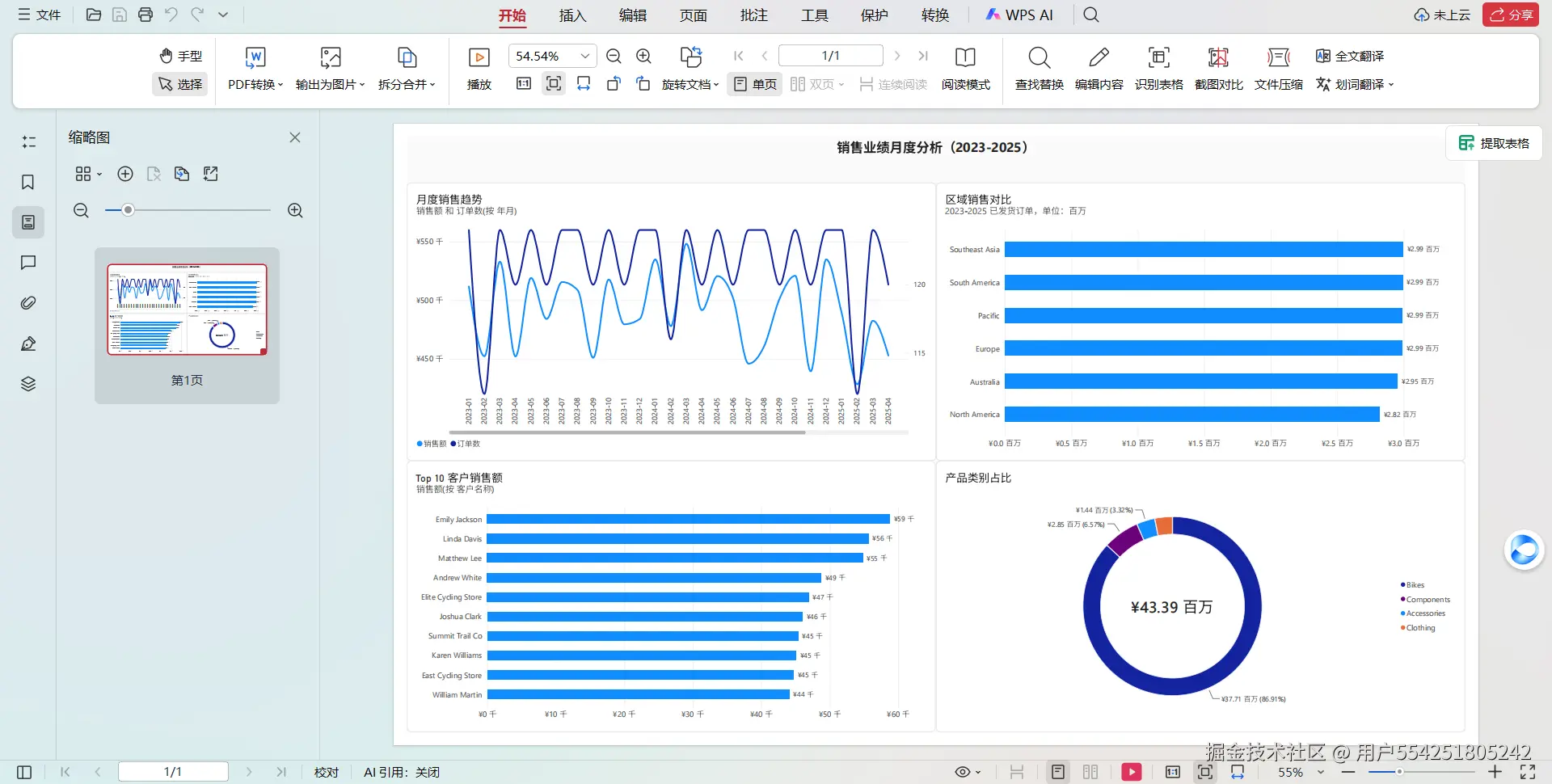
Task: Click the 文件压缩 icon
Action: [1278, 57]
